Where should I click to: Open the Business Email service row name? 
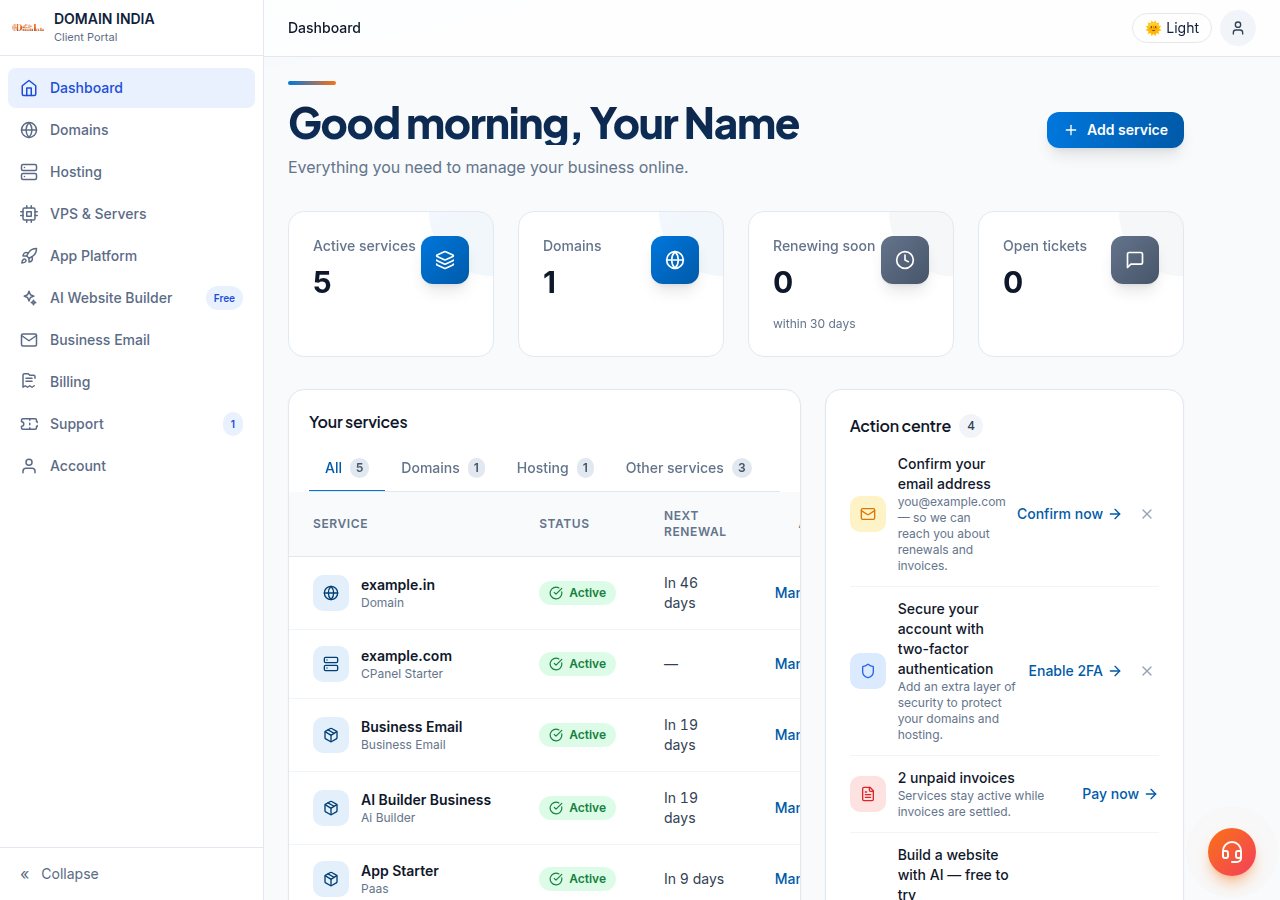point(411,727)
